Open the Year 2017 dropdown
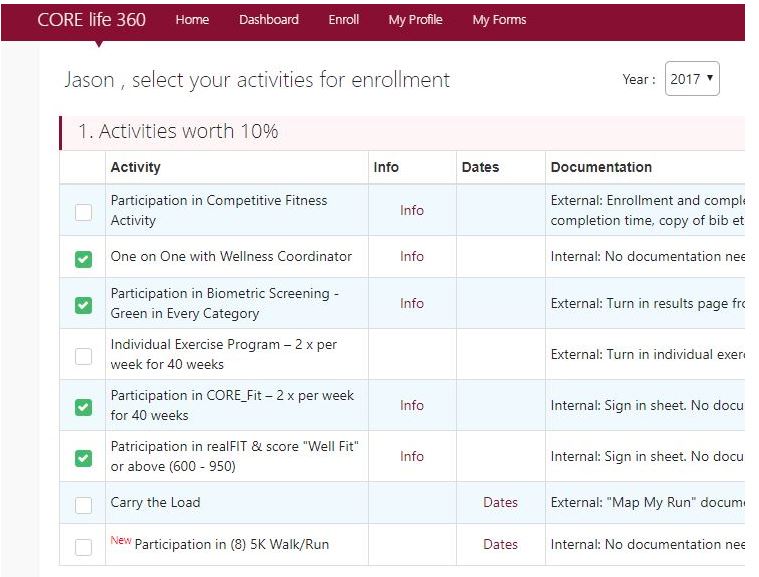 point(692,79)
